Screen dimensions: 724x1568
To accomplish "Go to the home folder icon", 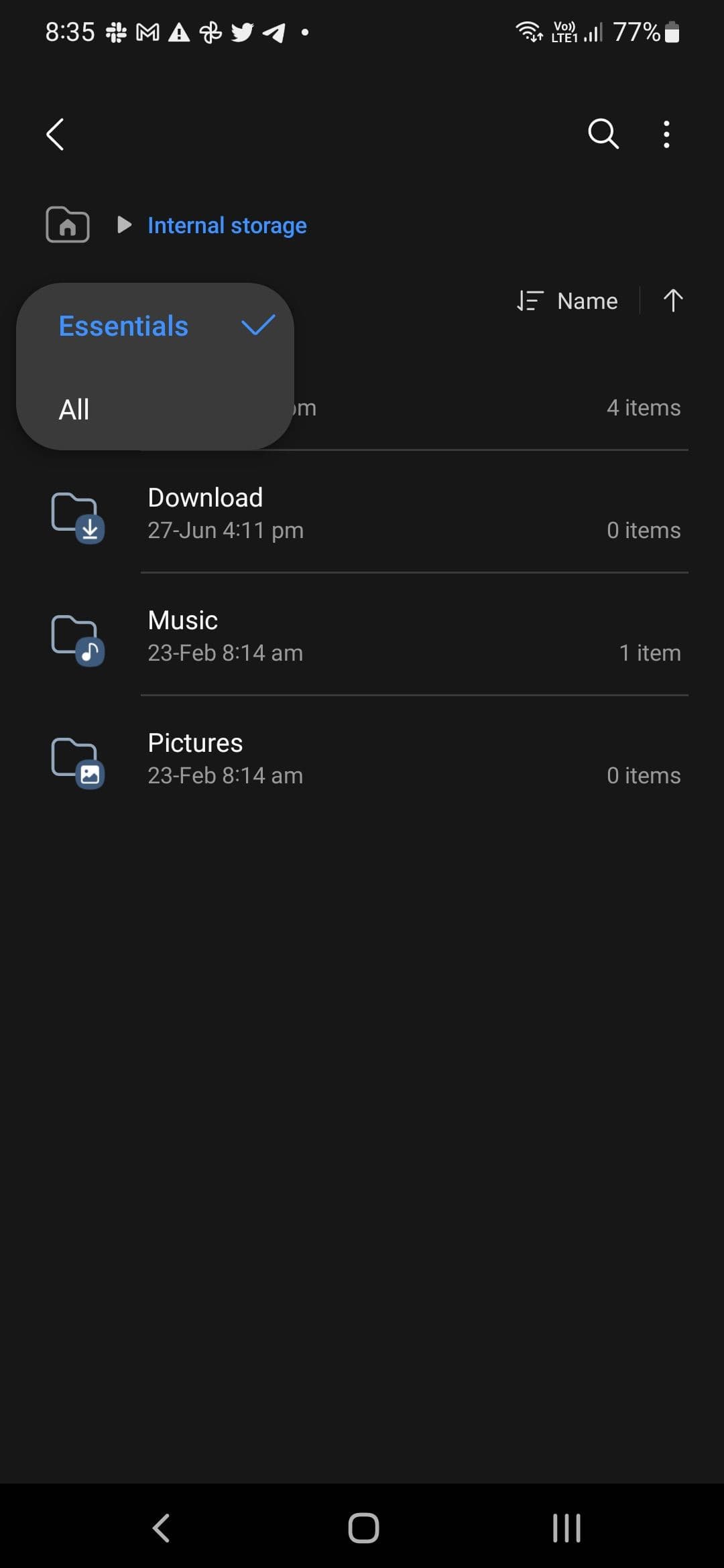I will (67, 224).
